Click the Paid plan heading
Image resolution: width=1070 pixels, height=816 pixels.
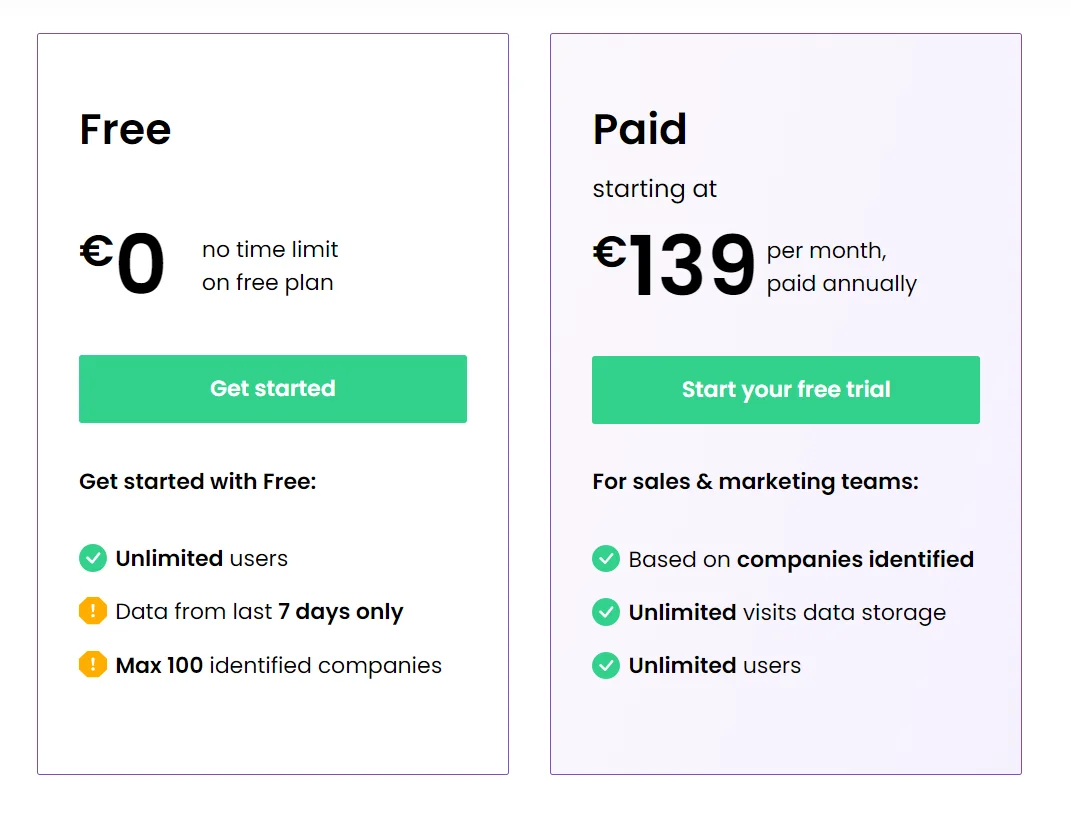pos(639,130)
